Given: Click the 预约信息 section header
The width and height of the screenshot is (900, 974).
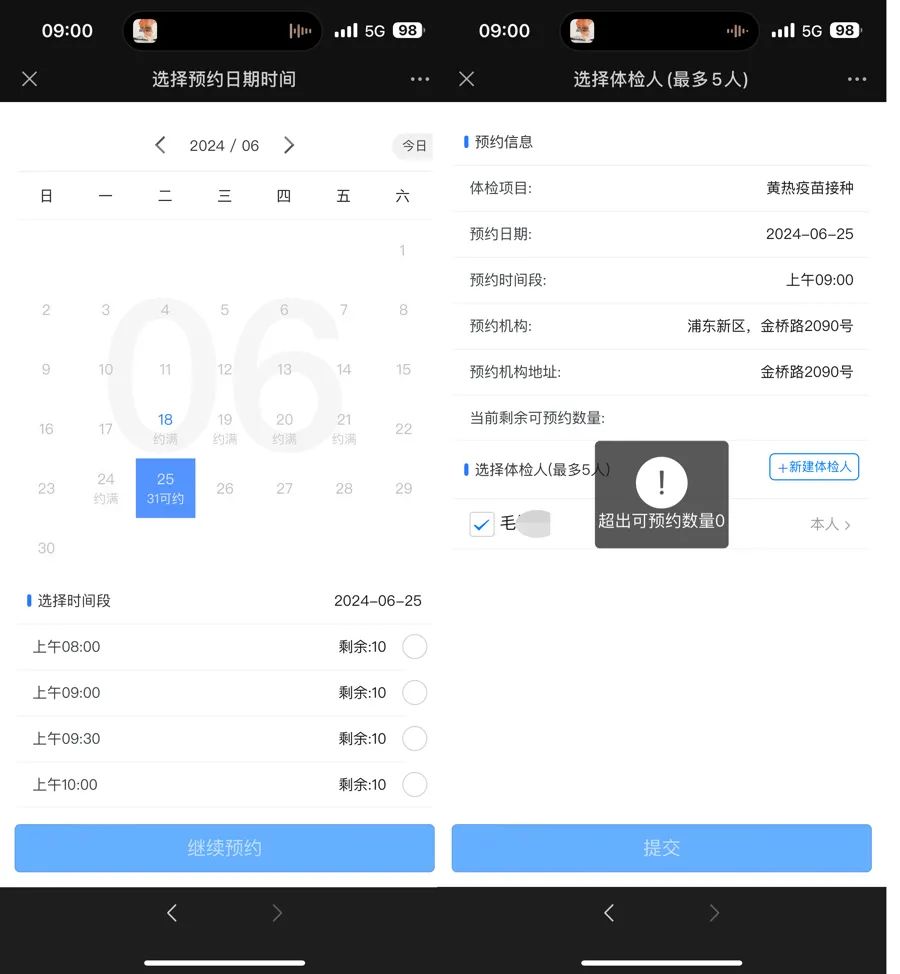Looking at the screenshot, I should [x=504, y=142].
